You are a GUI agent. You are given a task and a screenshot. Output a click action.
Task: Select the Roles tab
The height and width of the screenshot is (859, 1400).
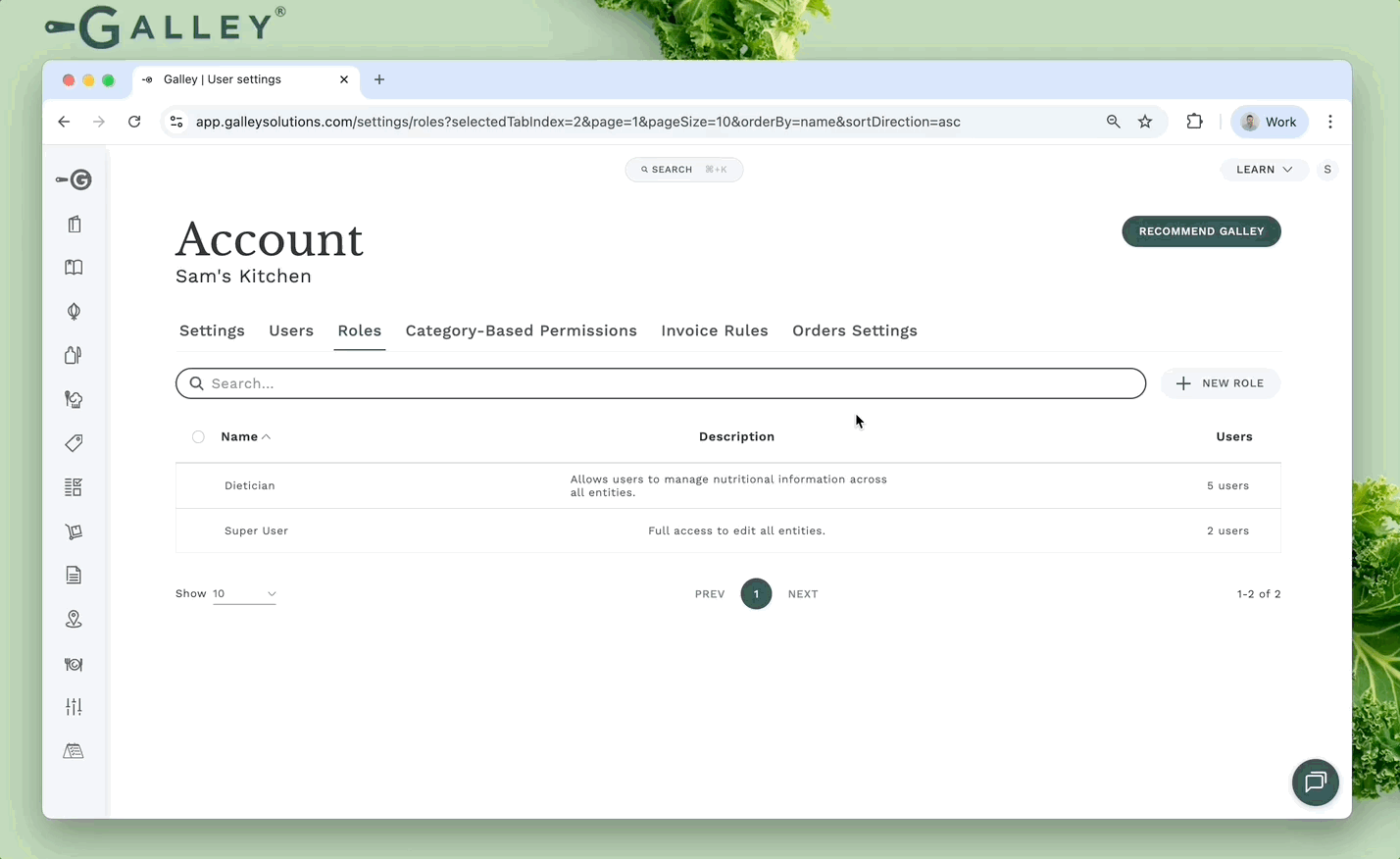point(360,330)
